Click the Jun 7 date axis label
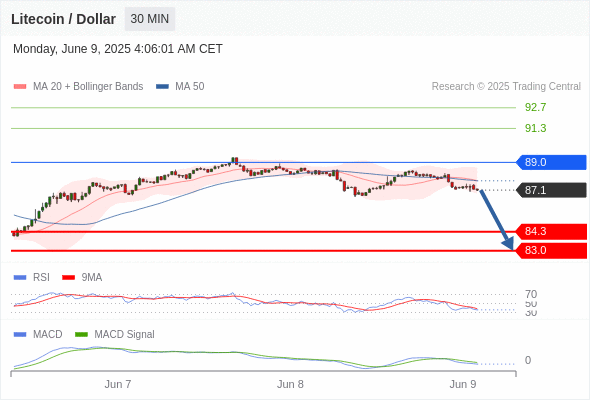 (x=118, y=384)
